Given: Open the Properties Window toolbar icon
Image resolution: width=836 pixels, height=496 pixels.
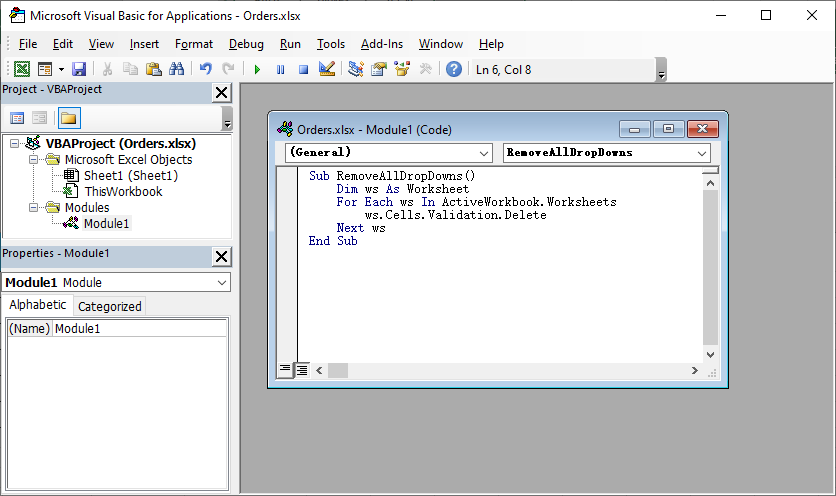Looking at the screenshot, I should pos(379,69).
